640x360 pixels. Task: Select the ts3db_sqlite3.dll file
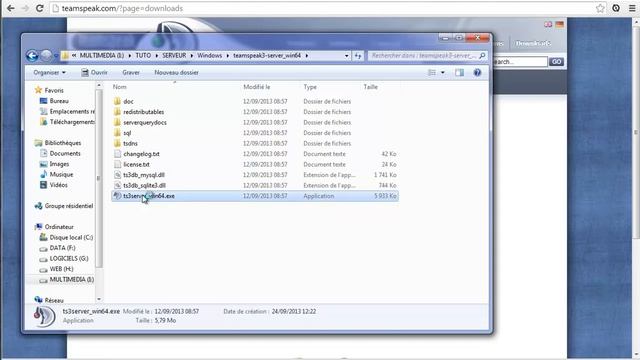(x=144, y=185)
